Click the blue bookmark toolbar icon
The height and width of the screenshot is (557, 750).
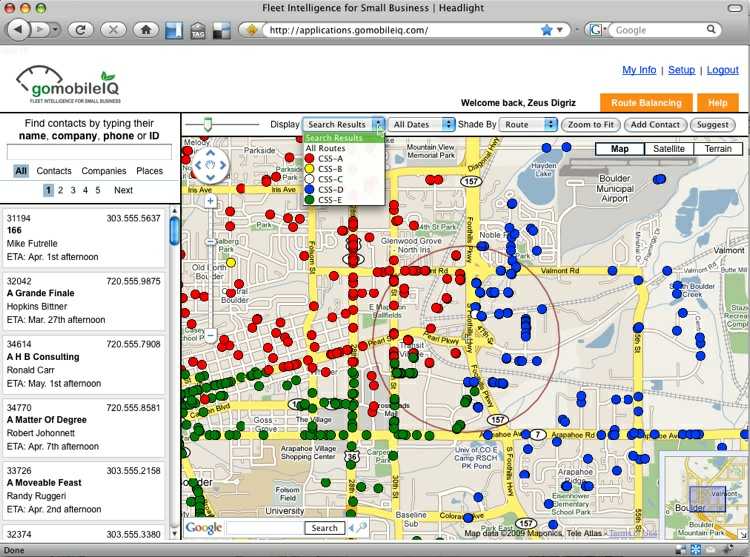click(174, 30)
